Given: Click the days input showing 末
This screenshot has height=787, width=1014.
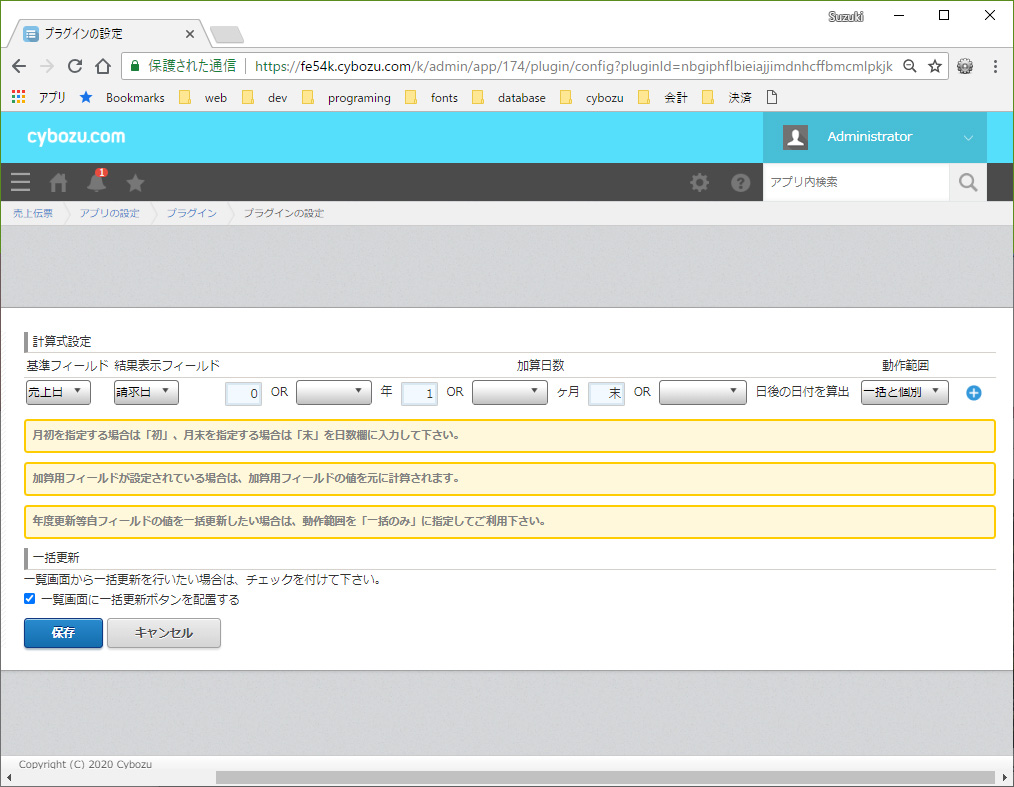Looking at the screenshot, I should (x=606, y=393).
